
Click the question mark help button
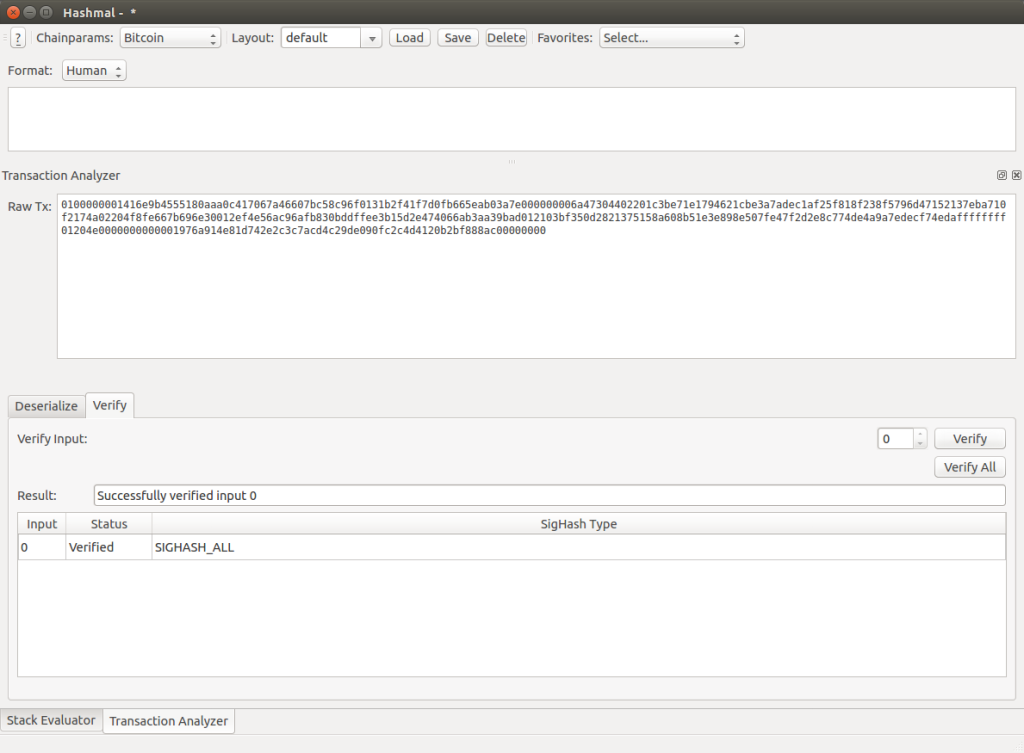coord(18,38)
